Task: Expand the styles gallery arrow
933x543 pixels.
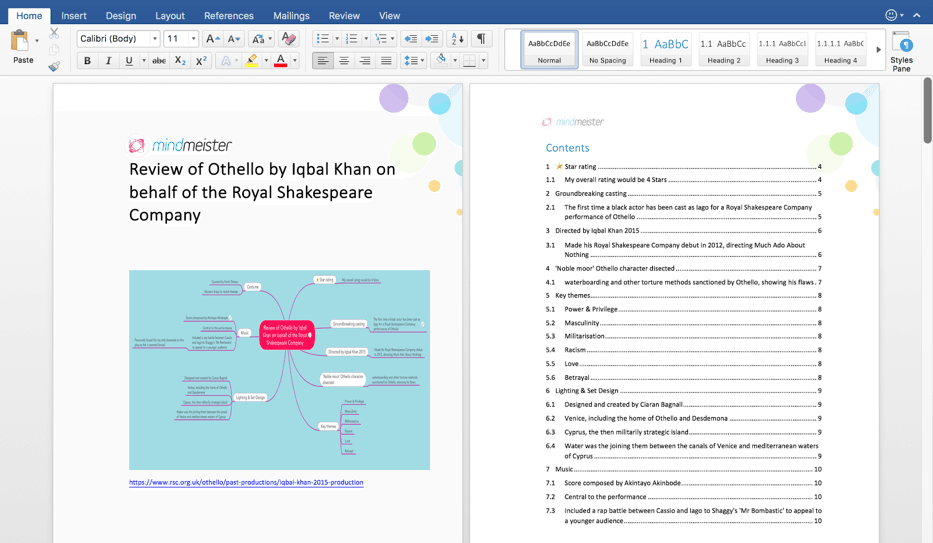Action: (878, 49)
